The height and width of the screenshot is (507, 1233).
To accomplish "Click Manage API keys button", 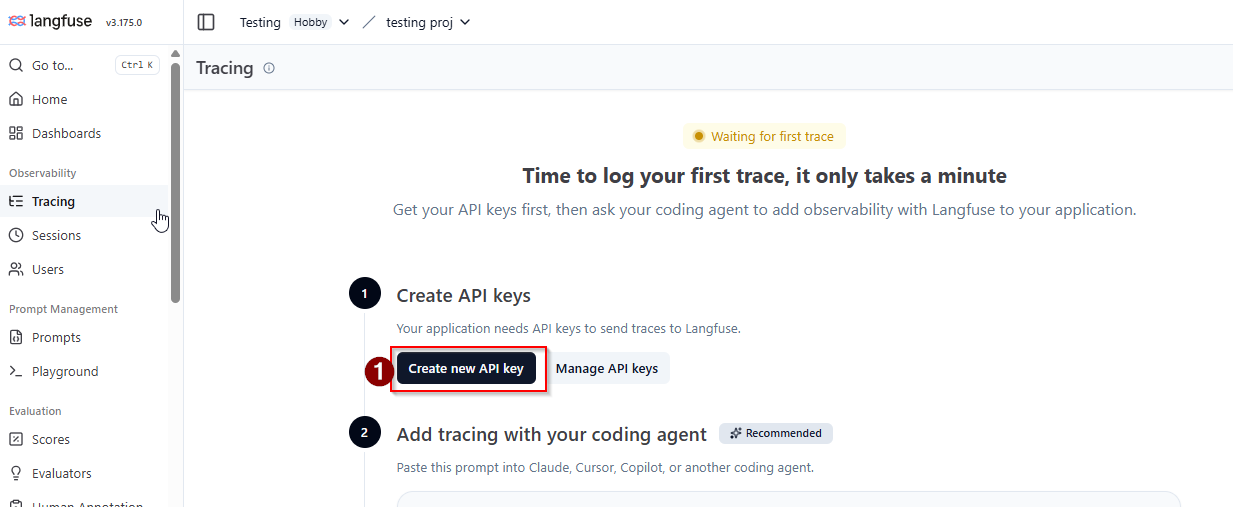I will tap(607, 368).
